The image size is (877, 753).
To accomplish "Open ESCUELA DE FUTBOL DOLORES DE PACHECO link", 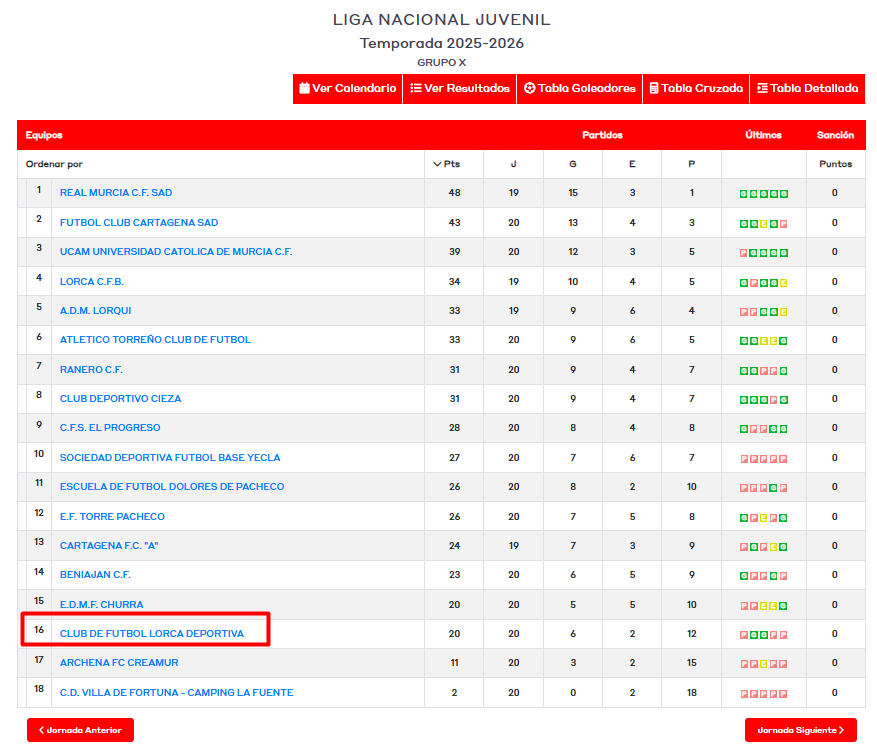I will [x=172, y=487].
